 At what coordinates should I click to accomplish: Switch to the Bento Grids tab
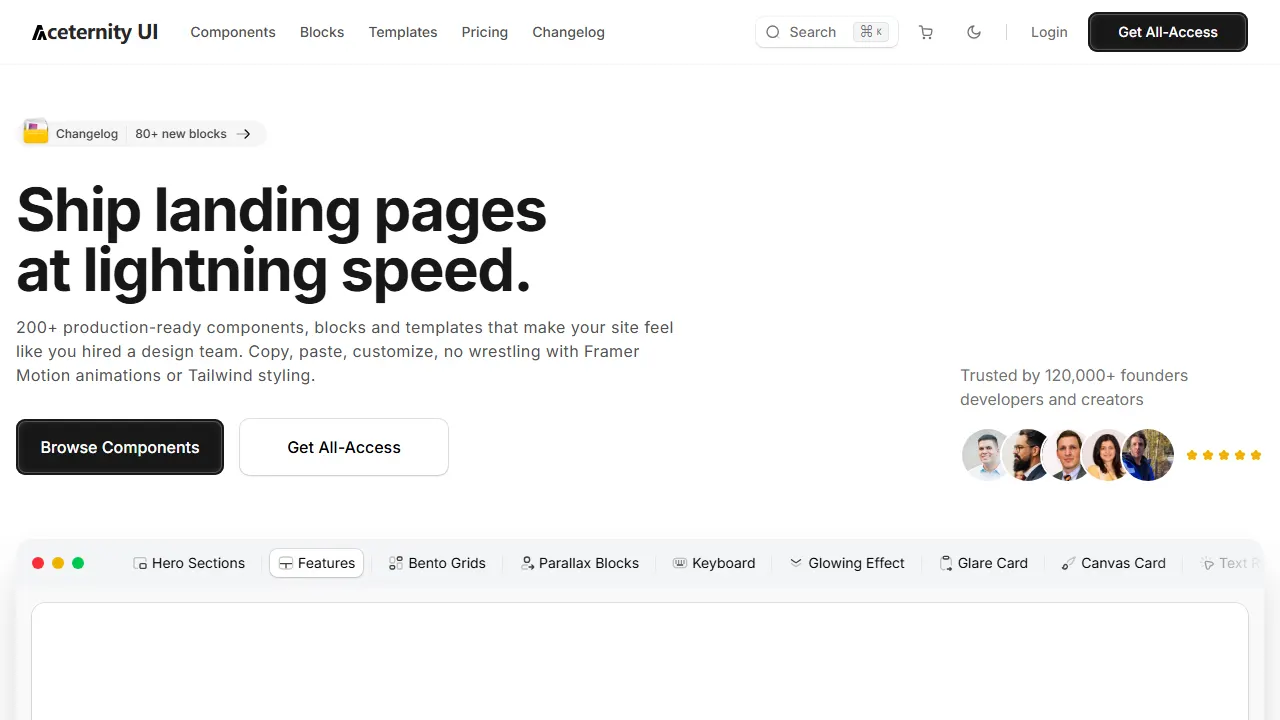tap(437, 563)
